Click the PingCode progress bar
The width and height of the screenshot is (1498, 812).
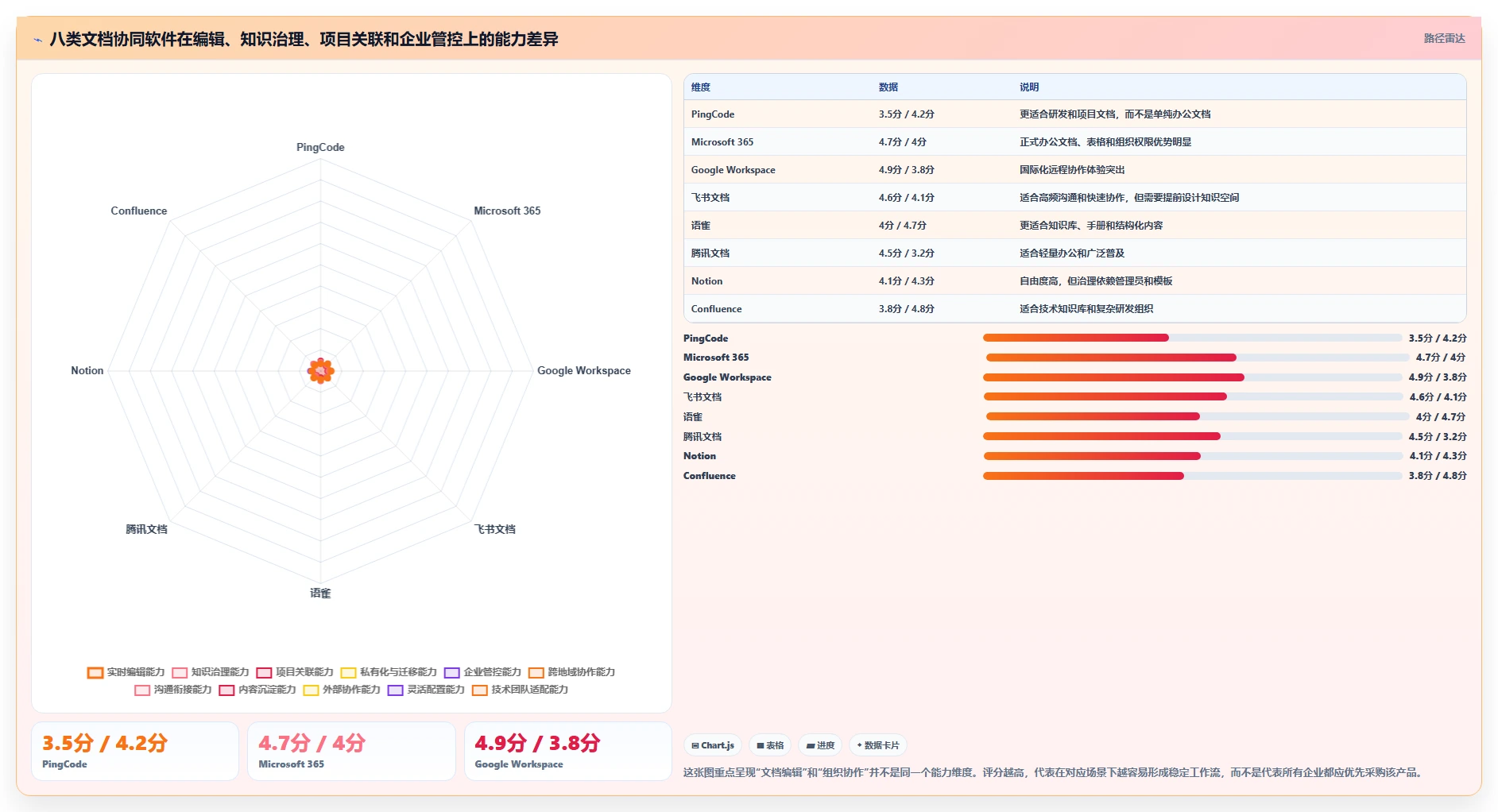coord(1192,338)
